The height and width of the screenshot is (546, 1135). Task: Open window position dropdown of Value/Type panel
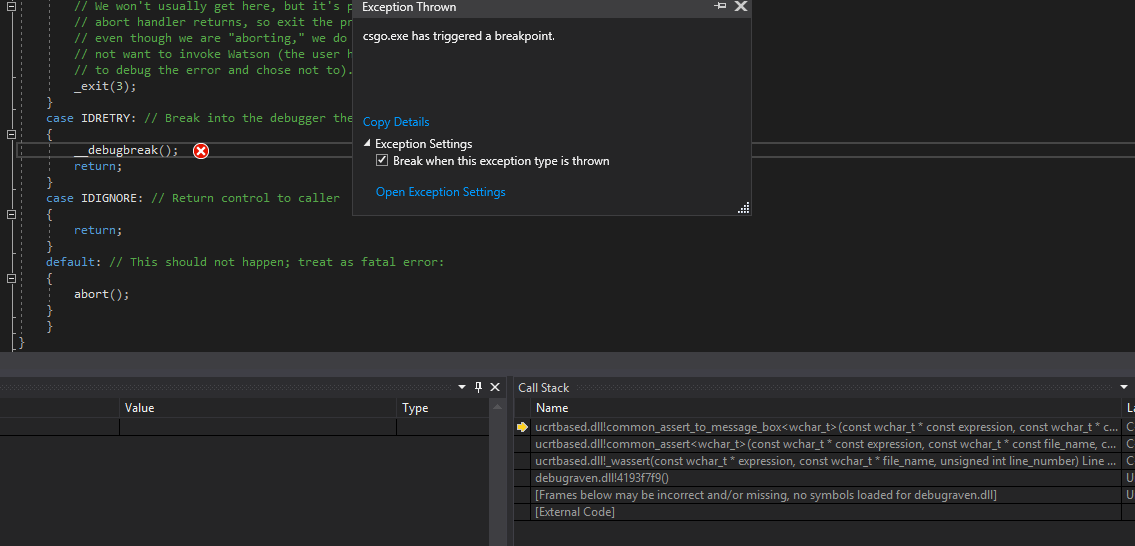[x=462, y=387]
